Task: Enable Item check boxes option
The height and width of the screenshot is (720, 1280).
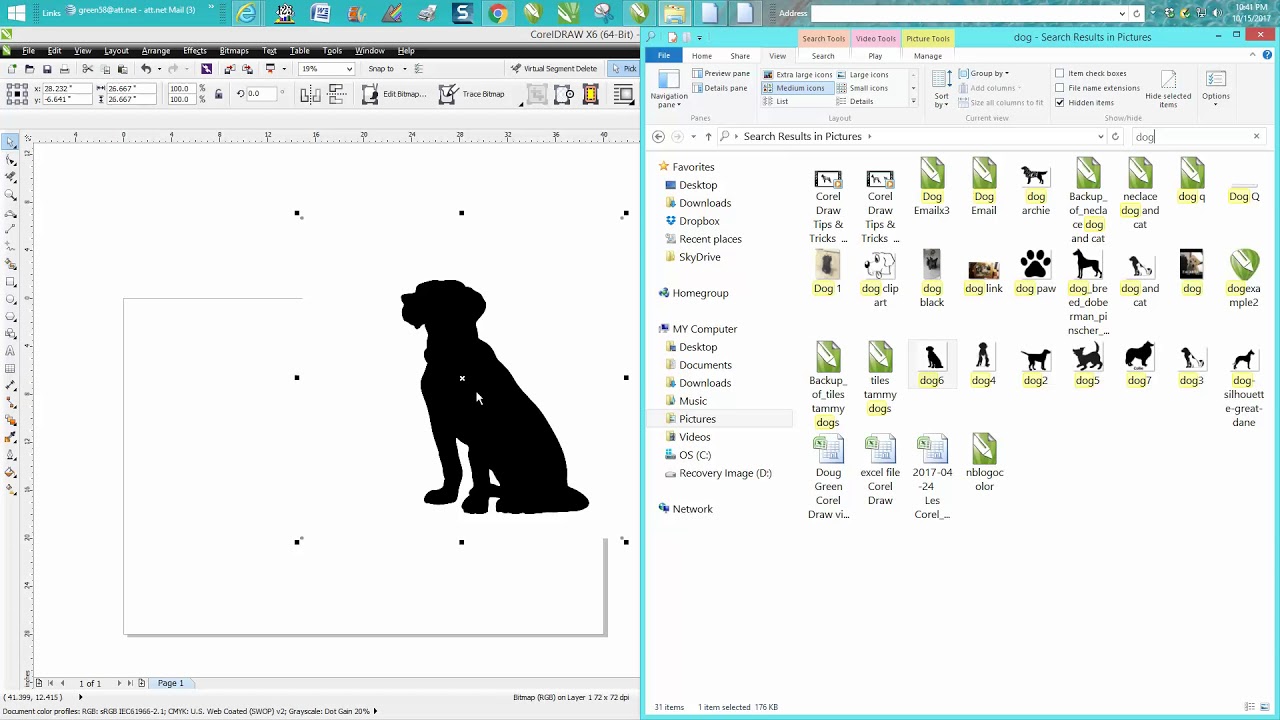Action: (x=1060, y=73)
